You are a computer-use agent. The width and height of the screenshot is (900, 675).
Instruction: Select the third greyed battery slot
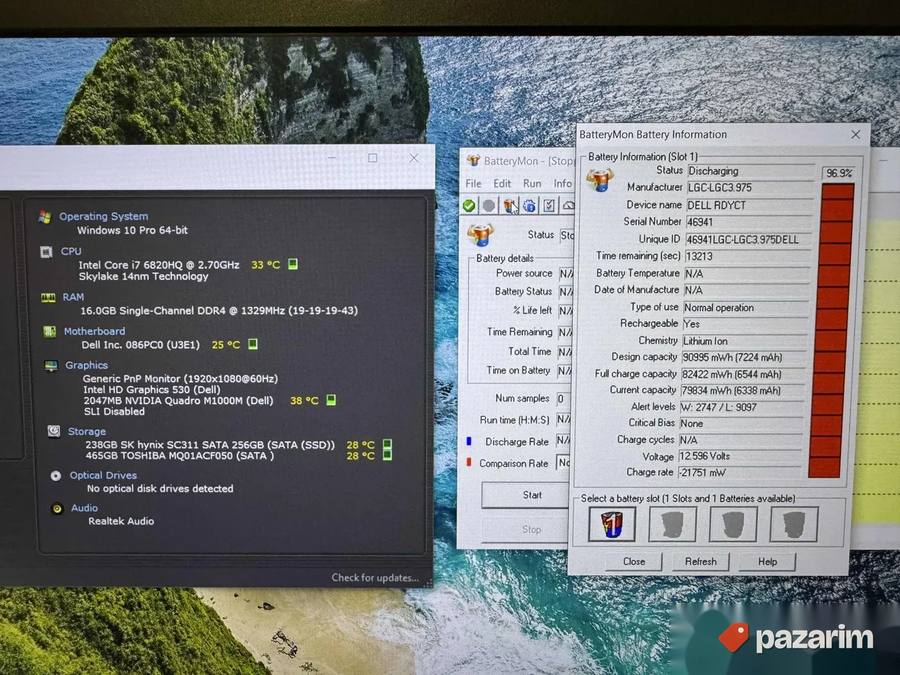[733, 523]
